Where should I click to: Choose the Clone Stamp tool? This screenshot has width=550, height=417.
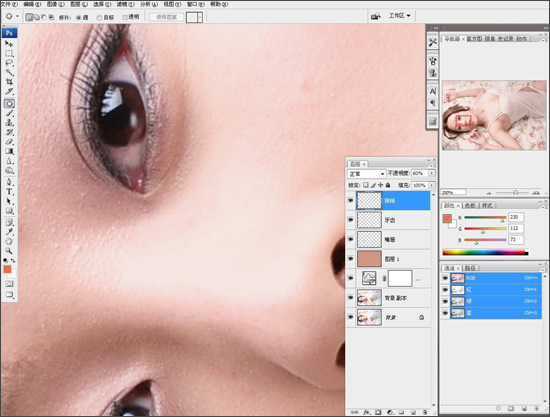(9, 122)
